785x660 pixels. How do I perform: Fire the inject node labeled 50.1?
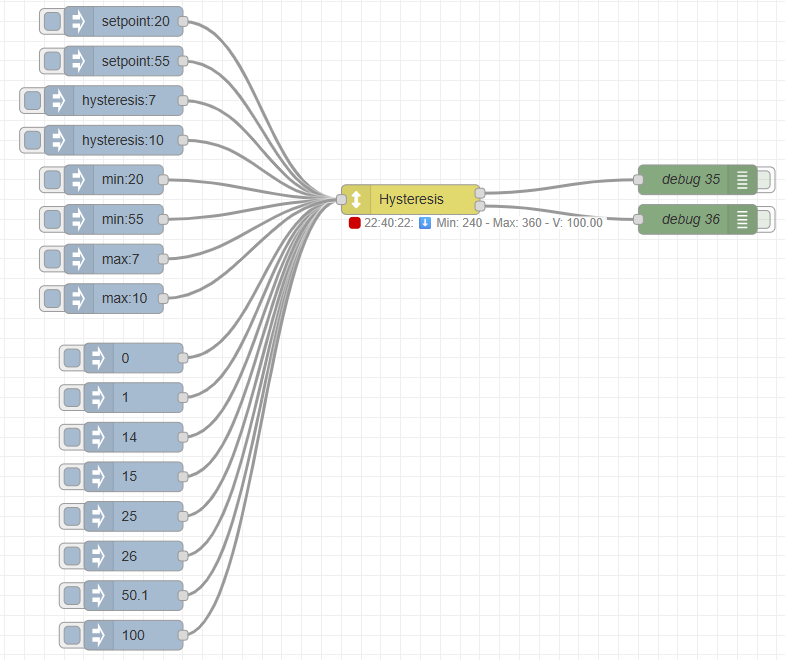[72, 595]
